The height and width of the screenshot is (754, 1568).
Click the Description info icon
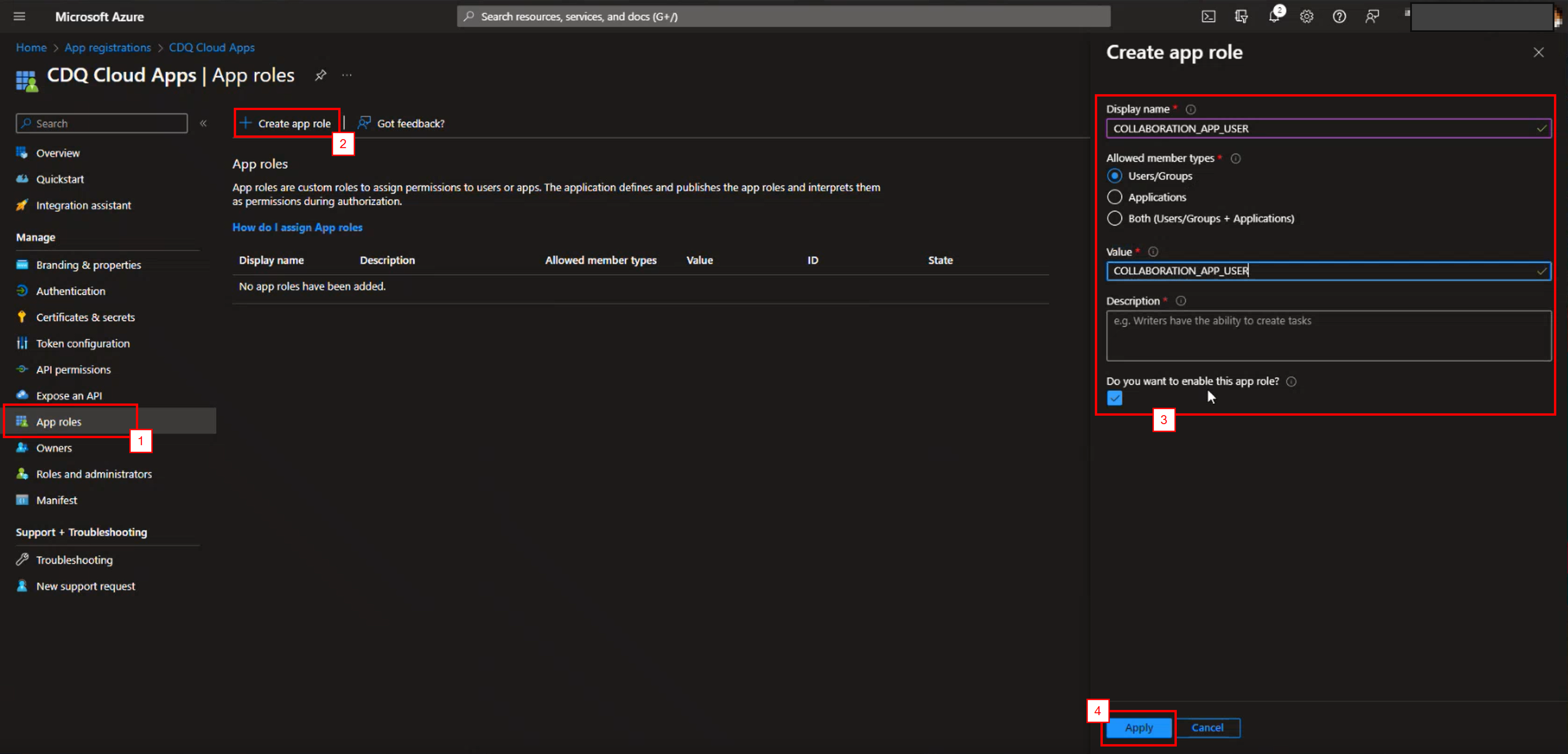1181,301
